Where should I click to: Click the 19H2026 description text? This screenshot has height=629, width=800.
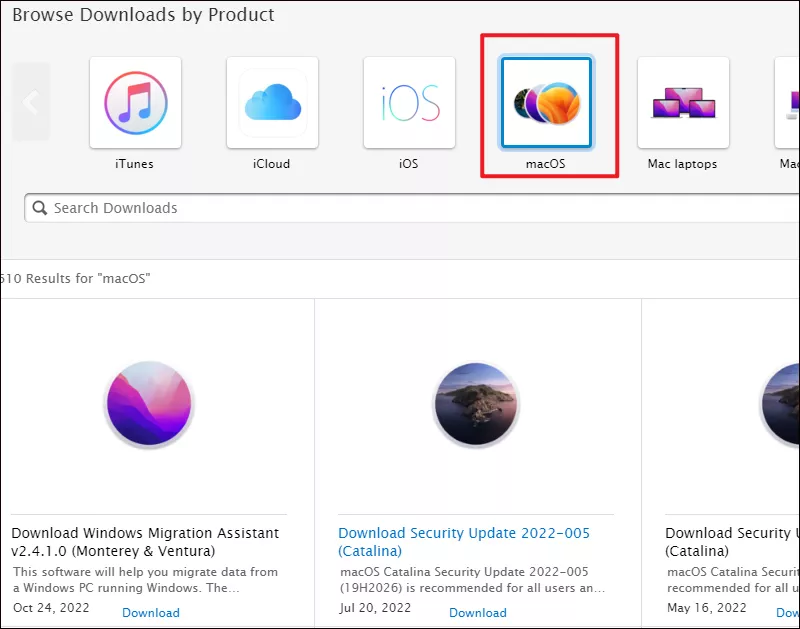click(472, 580)
